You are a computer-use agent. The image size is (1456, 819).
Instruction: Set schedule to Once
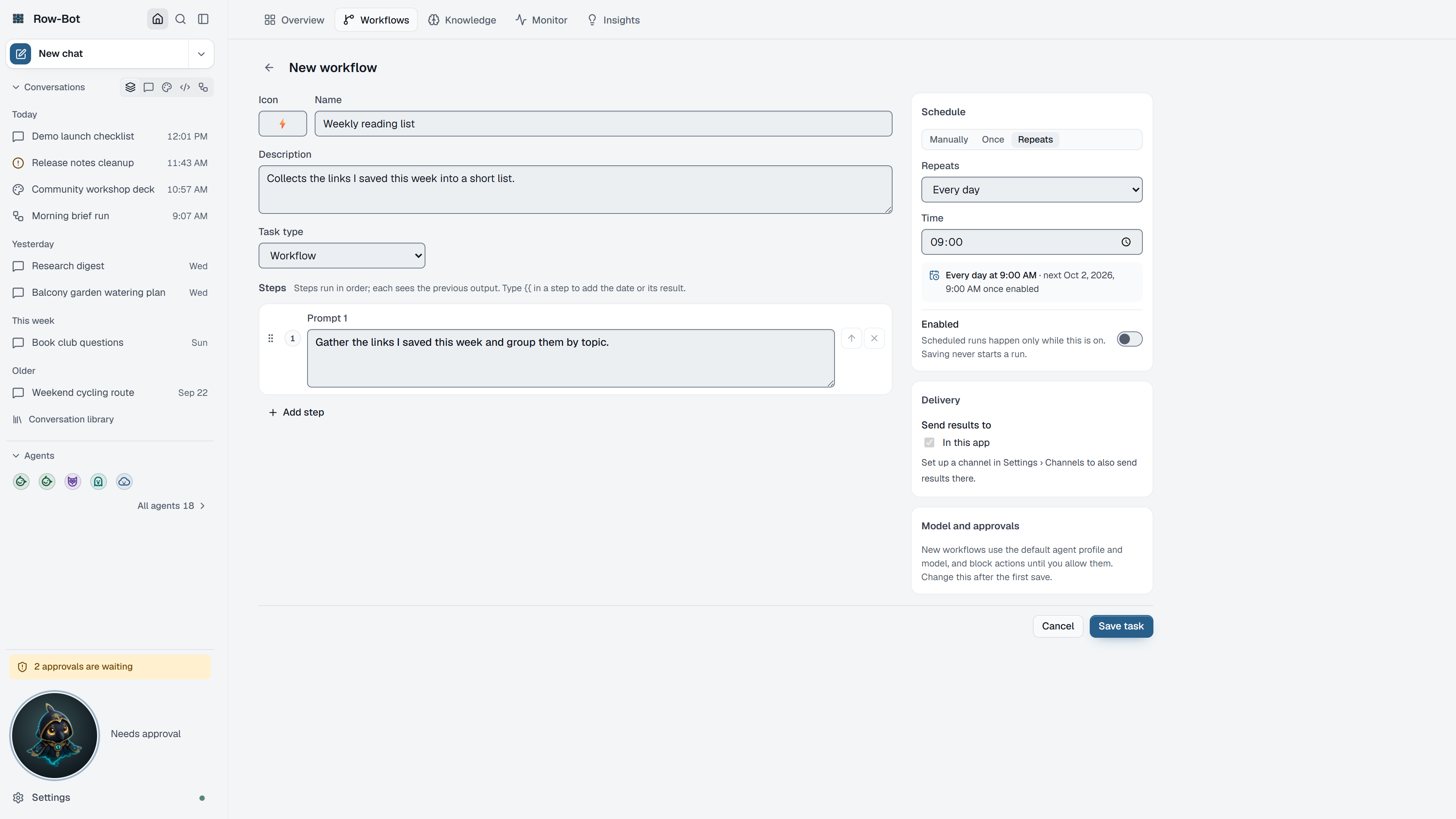(x=993, y=140)
